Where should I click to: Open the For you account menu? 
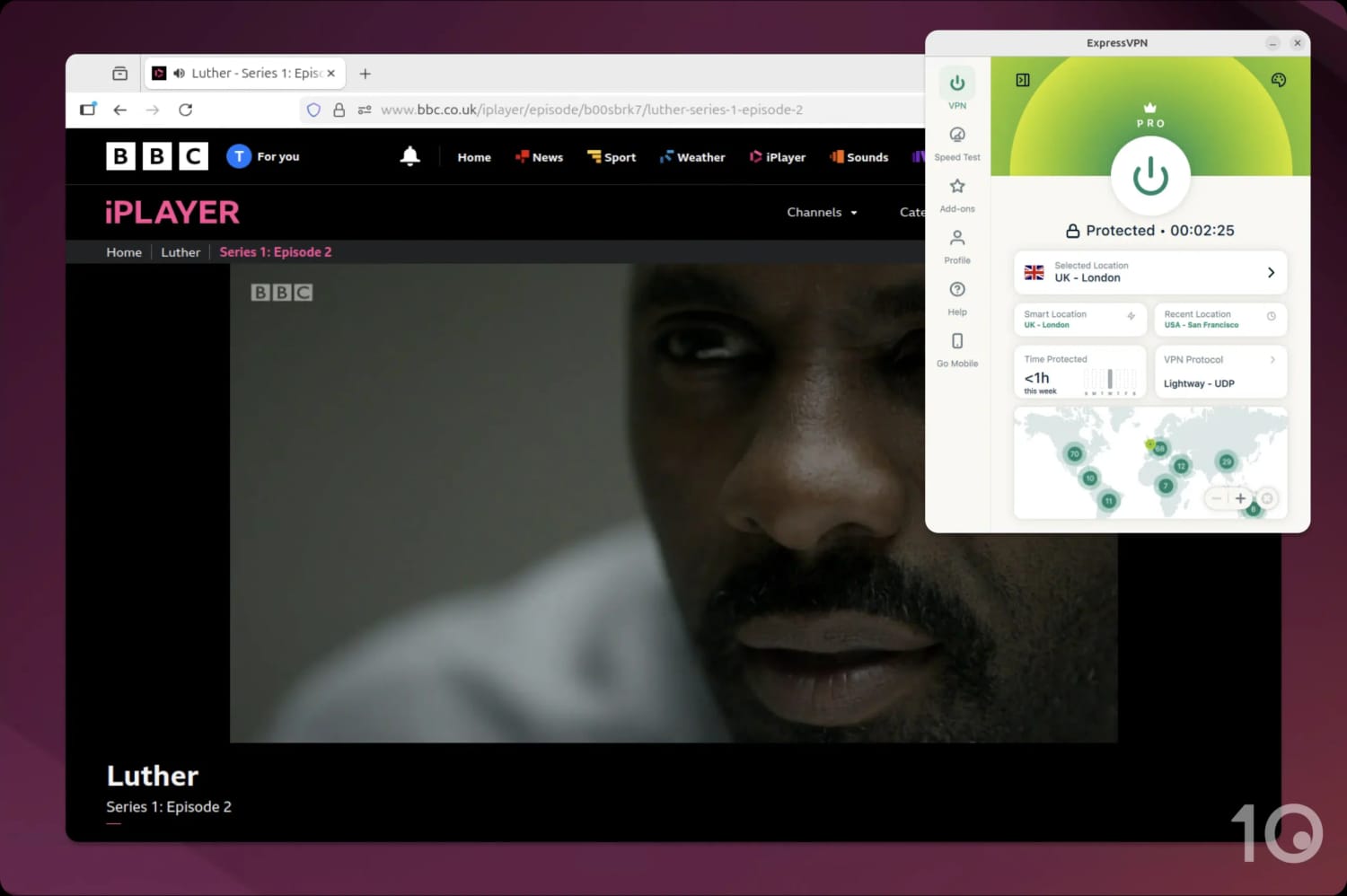(263, 156)
